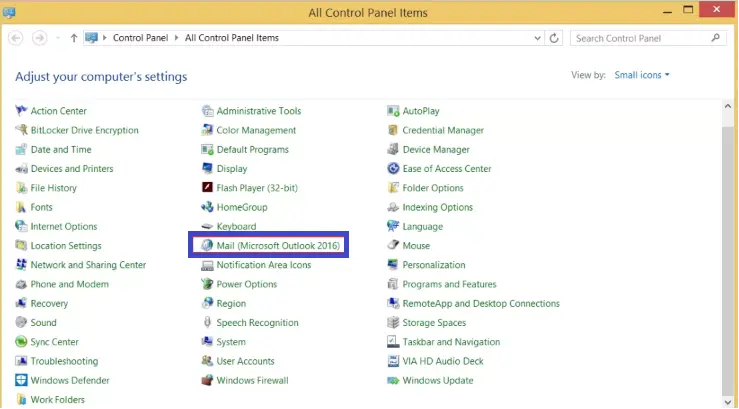Open the BitLocker Drive Encryption icon
Image resolution: width=739 pixels, height=409 pixels.
tap(21, 130)
